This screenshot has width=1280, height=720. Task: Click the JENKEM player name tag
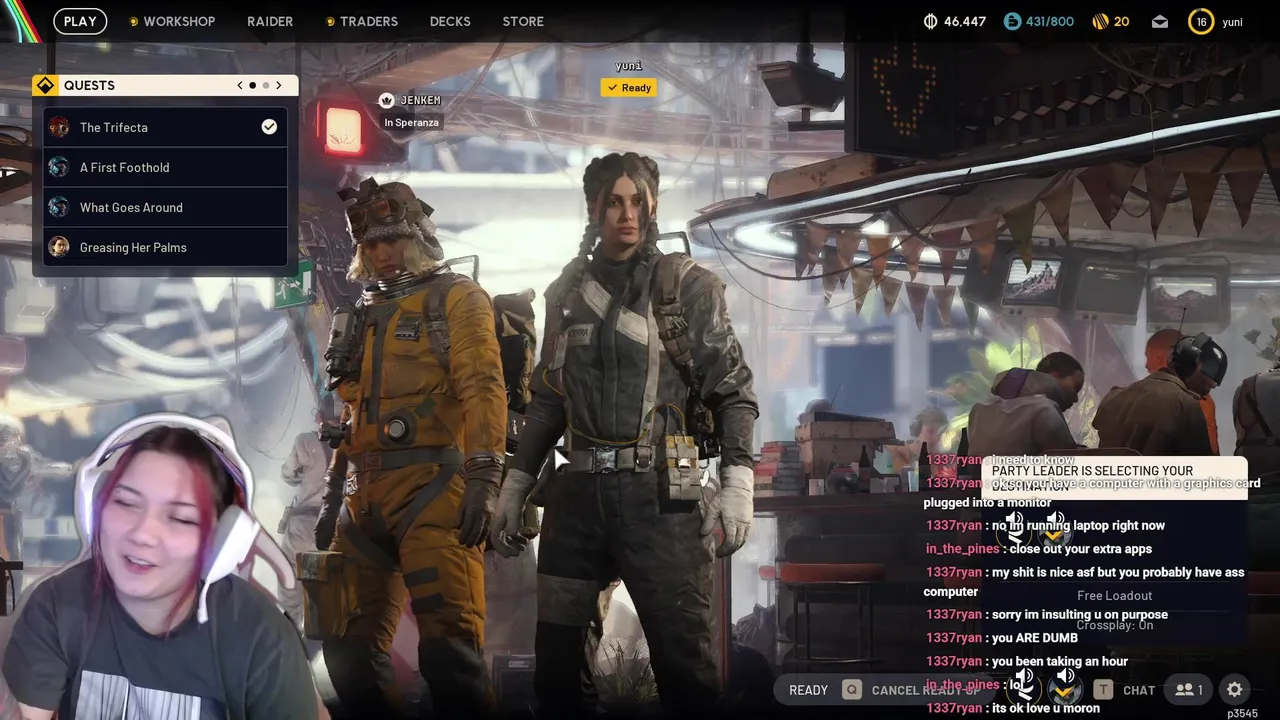tap(420, 100)
